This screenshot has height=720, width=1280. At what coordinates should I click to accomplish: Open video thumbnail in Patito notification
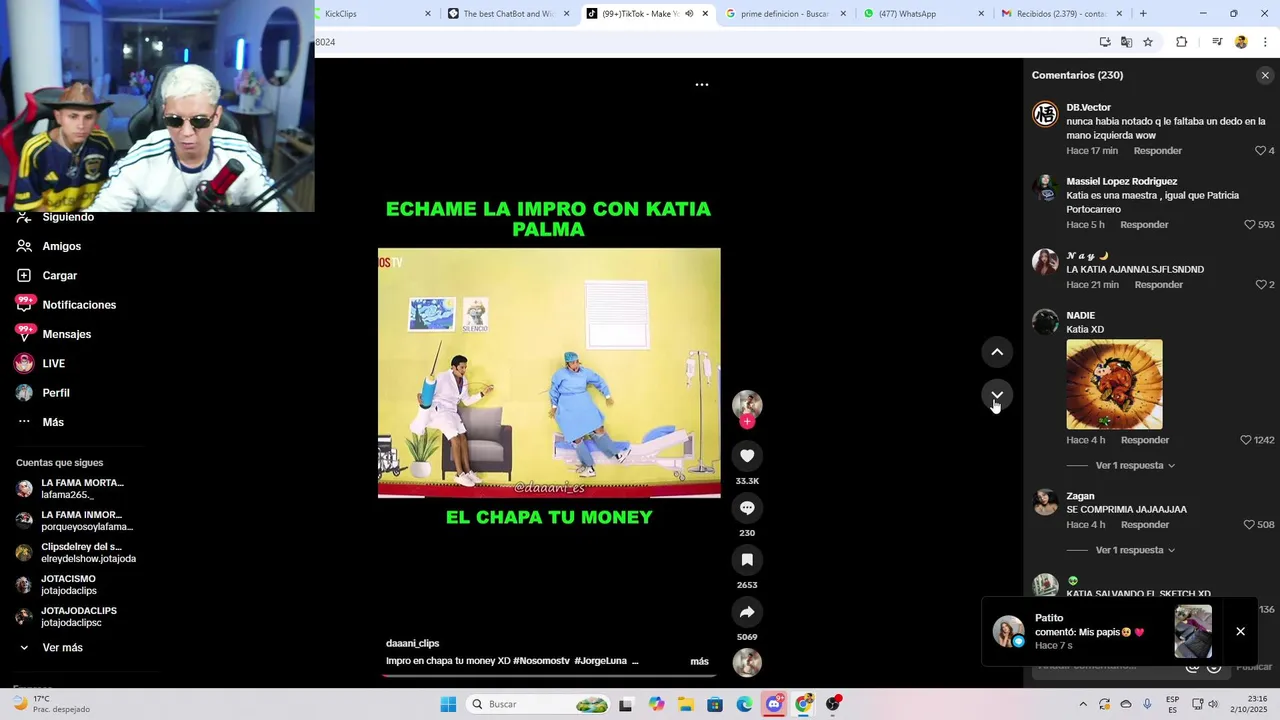click(1193, 631)
